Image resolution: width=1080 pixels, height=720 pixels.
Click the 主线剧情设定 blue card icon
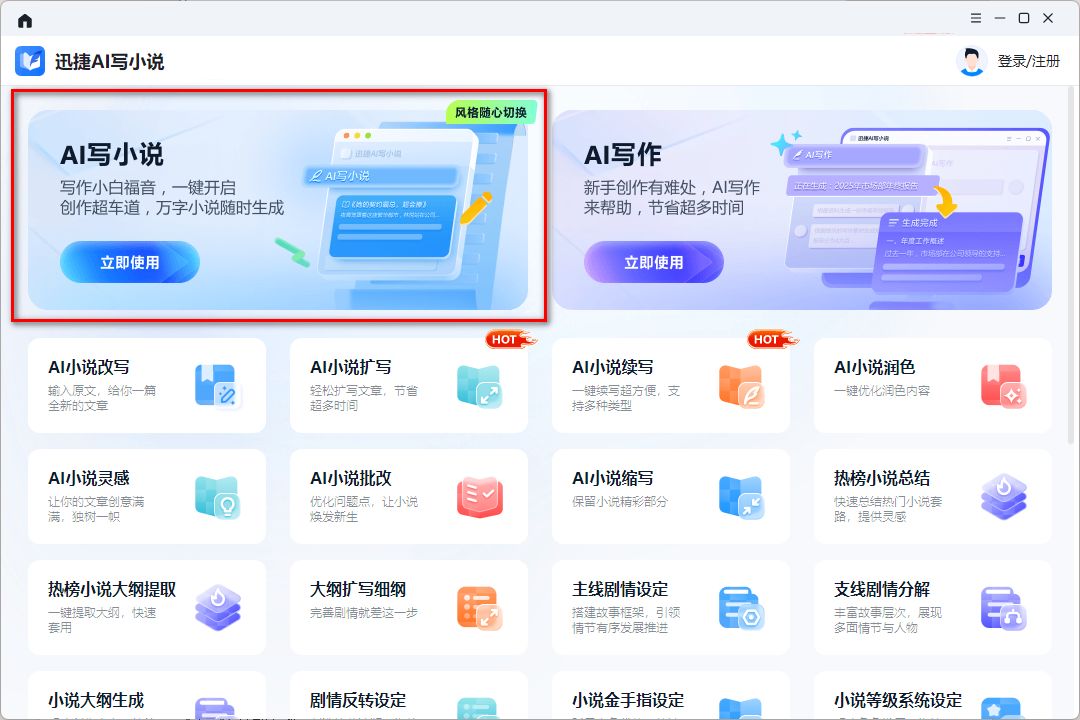point(741,608)
